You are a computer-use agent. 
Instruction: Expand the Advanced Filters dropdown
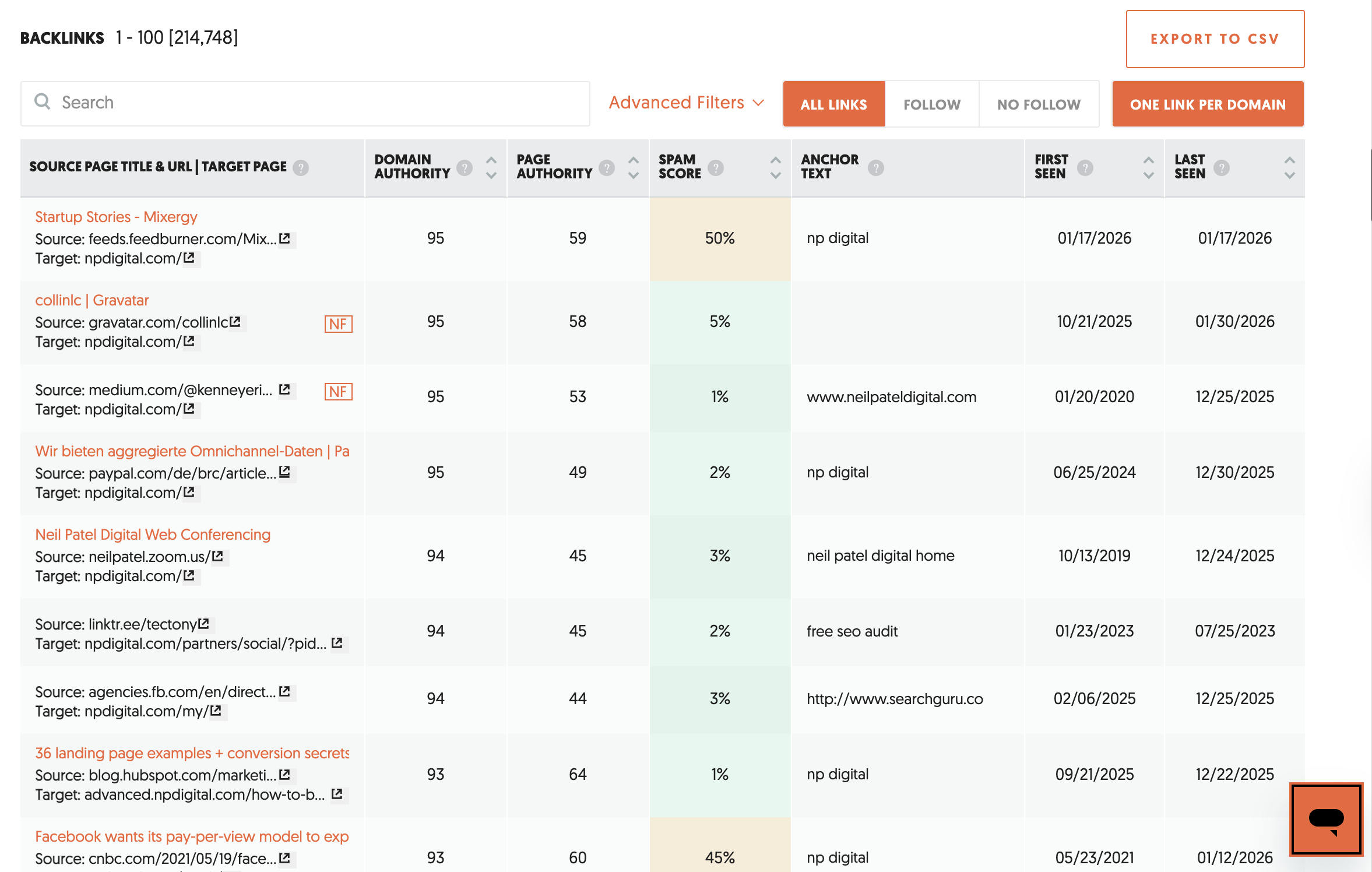point(687,103)
